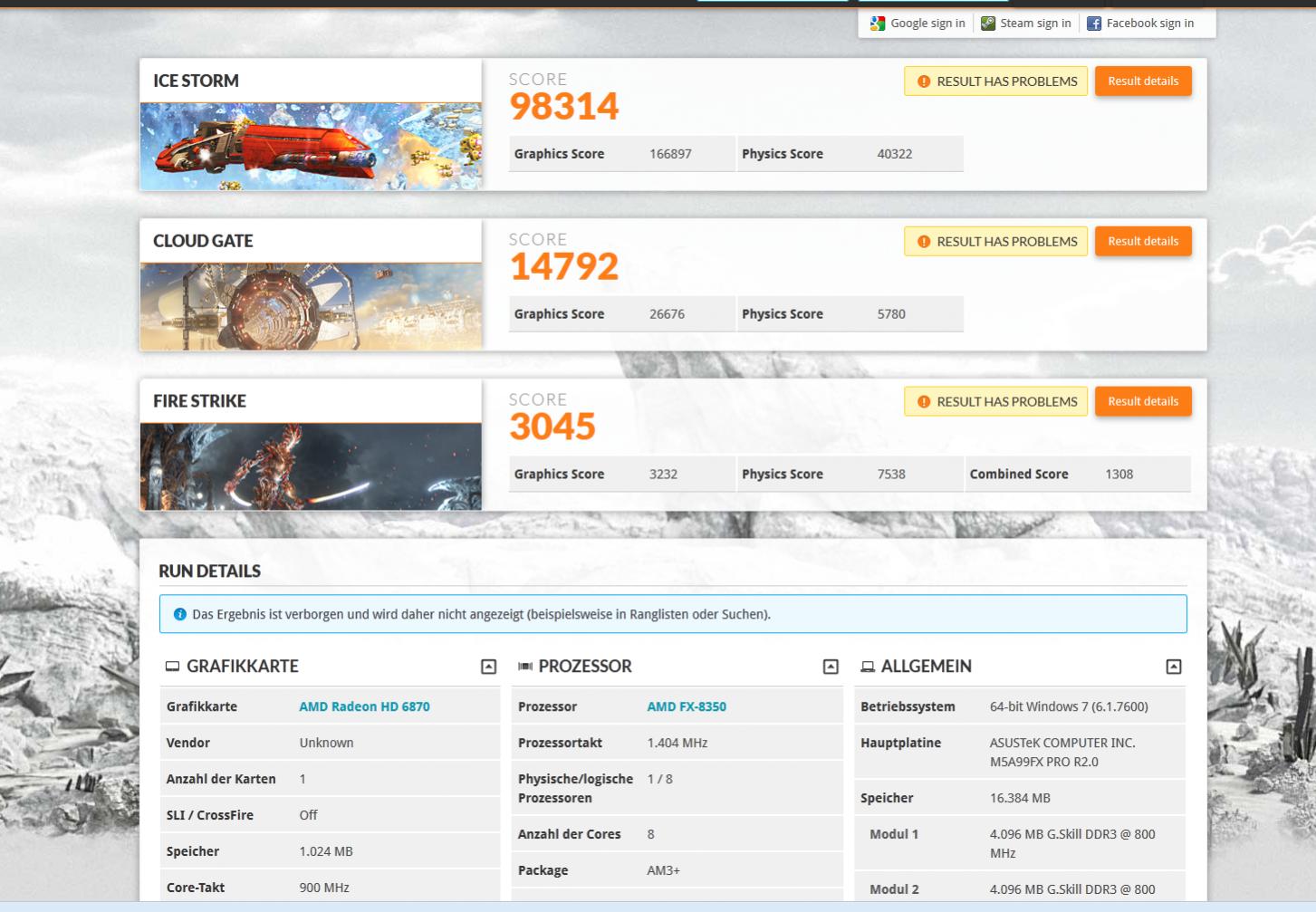Click the Google sign in icon
The image size is (1316, 912).
877,24
